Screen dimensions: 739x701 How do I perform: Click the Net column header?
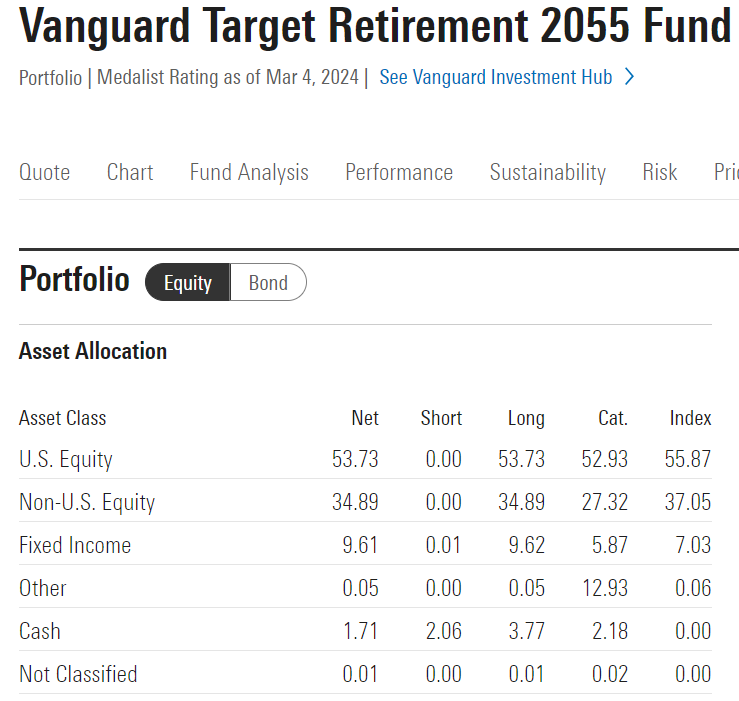click(365, 418)
